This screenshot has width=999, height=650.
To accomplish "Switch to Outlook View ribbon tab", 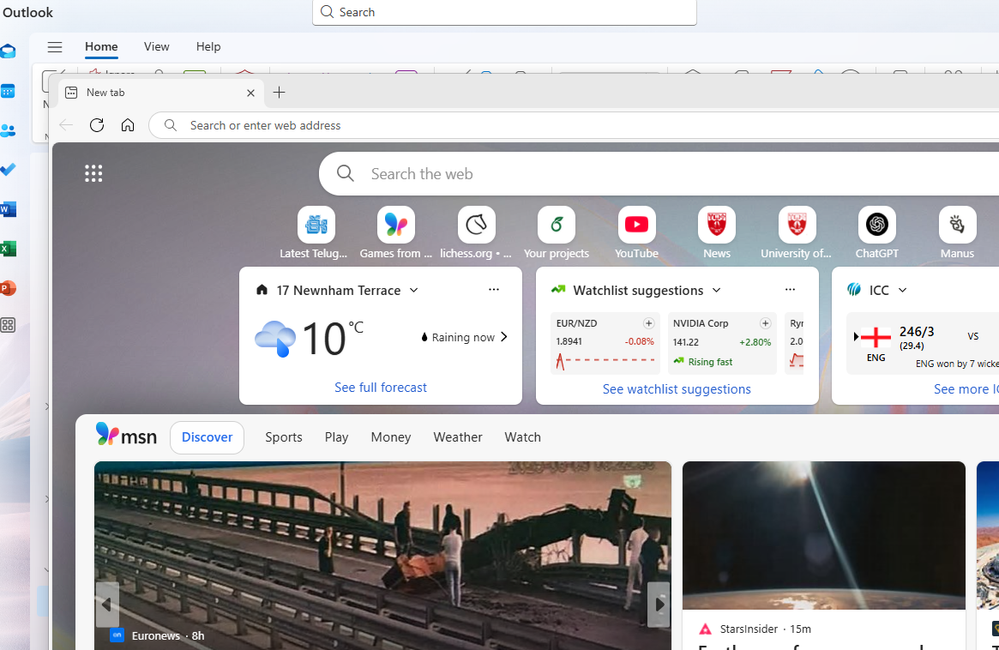I will [x=156, y=47].
